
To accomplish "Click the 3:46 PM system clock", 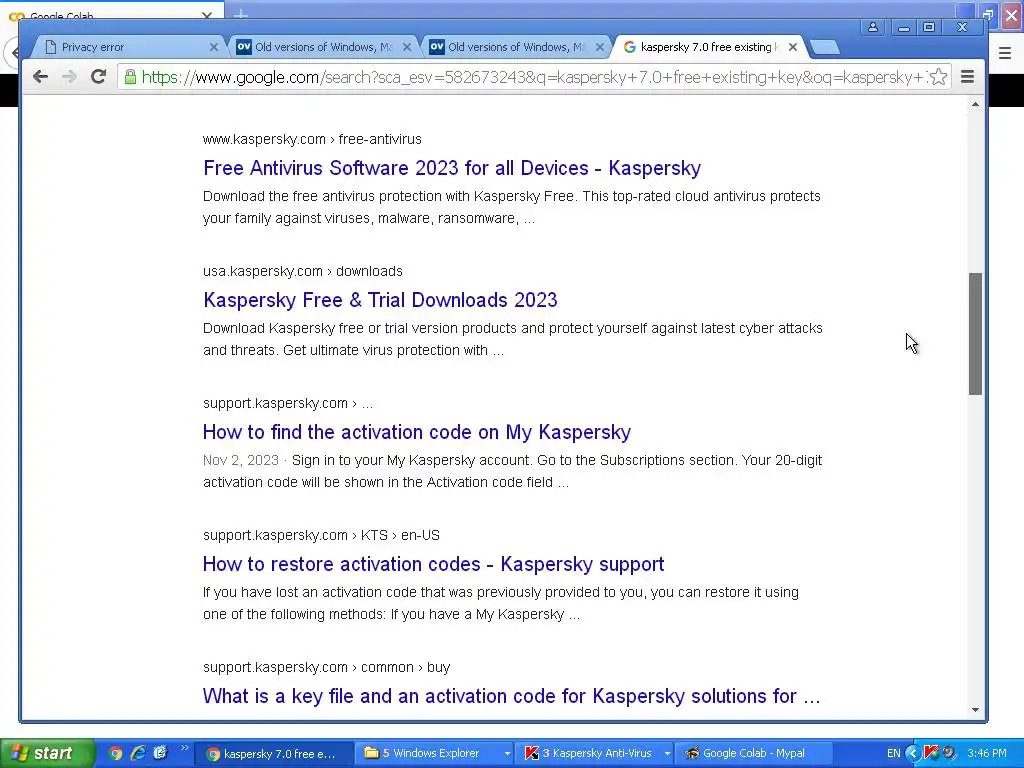I will (987, 754).
